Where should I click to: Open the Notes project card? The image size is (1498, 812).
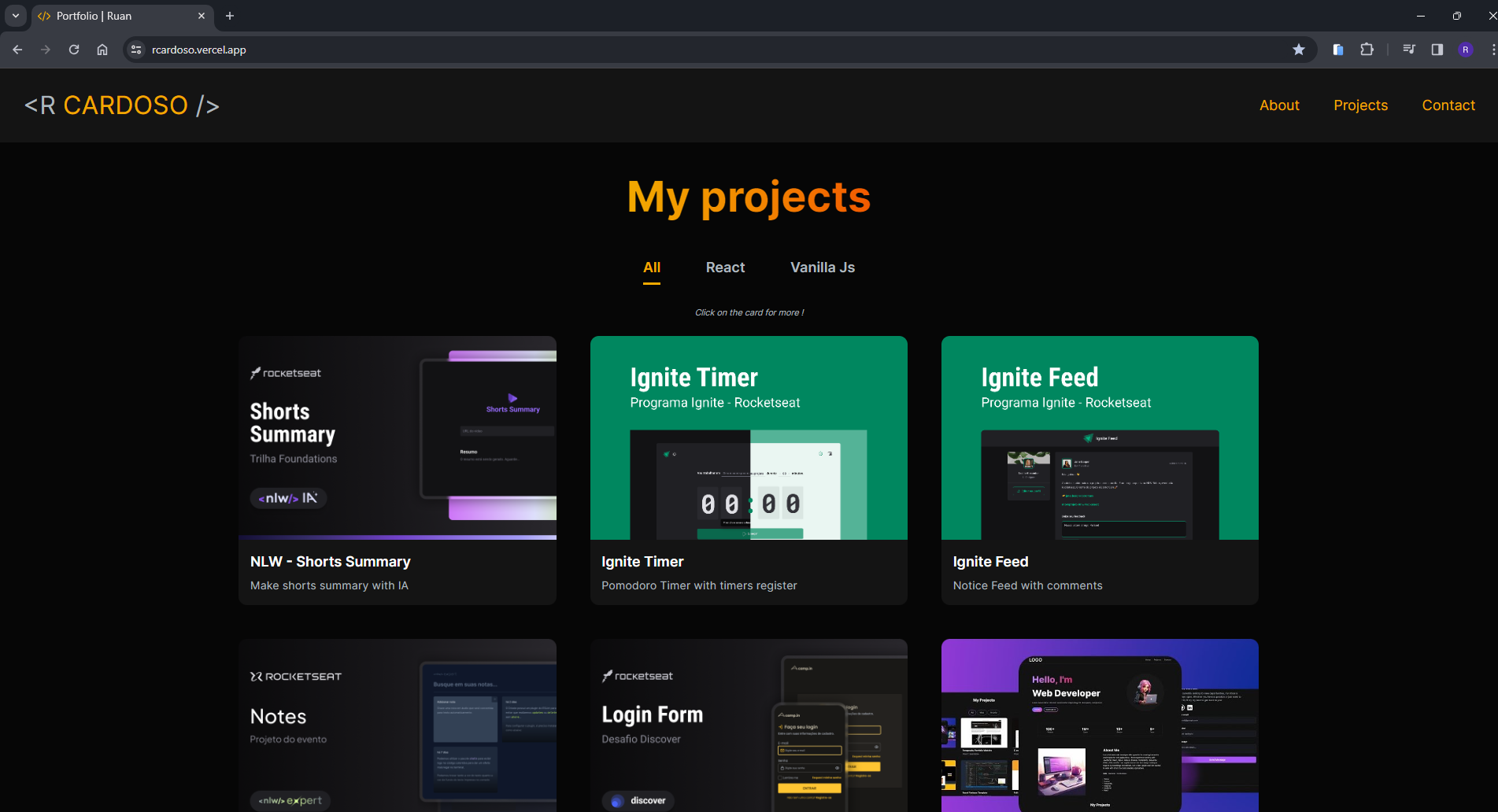(x=398, y=725)
